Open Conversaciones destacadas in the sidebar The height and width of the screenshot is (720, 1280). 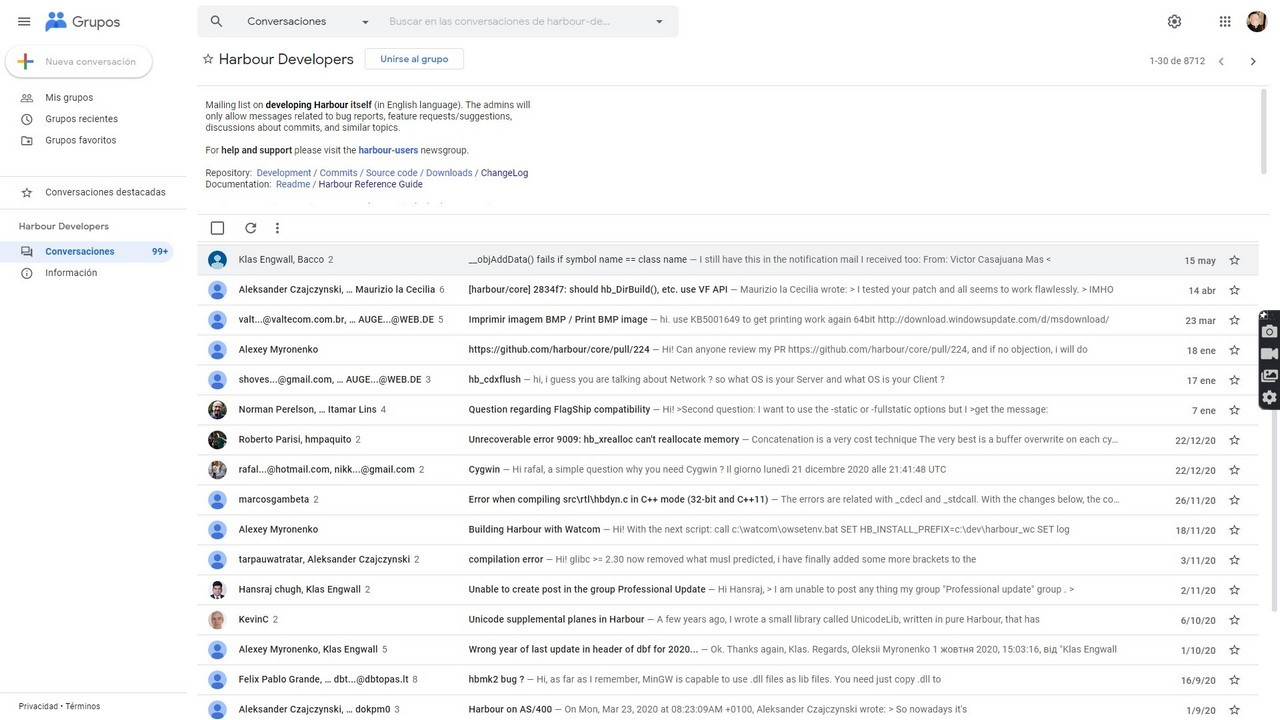coord(105,192)
